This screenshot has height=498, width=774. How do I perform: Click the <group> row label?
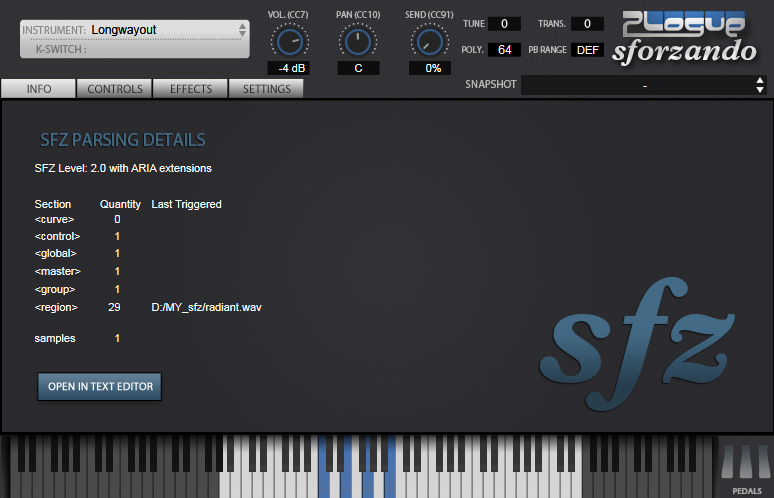[55, 289]
